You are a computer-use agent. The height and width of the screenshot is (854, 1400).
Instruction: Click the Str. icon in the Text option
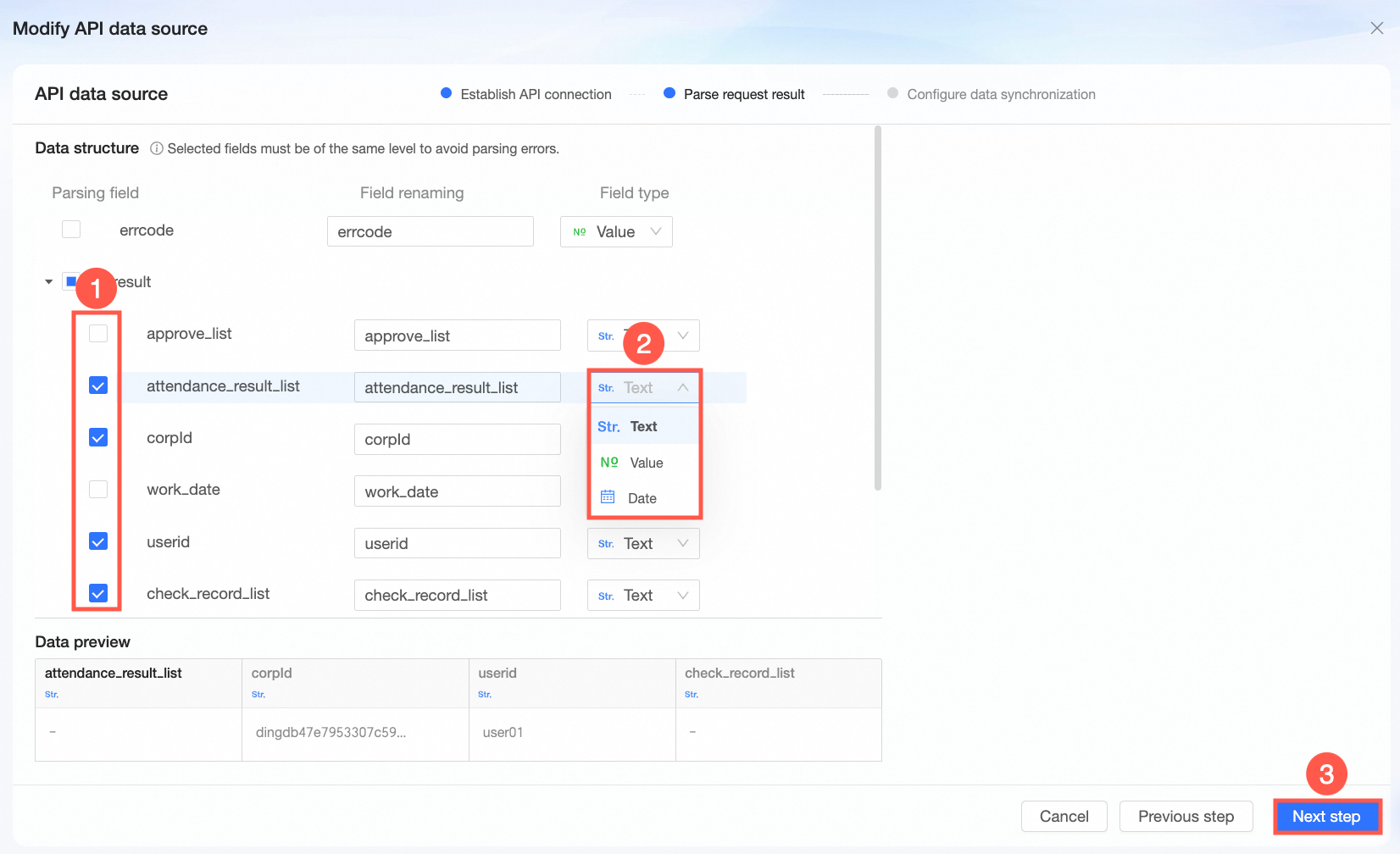[x=608, y=426]
